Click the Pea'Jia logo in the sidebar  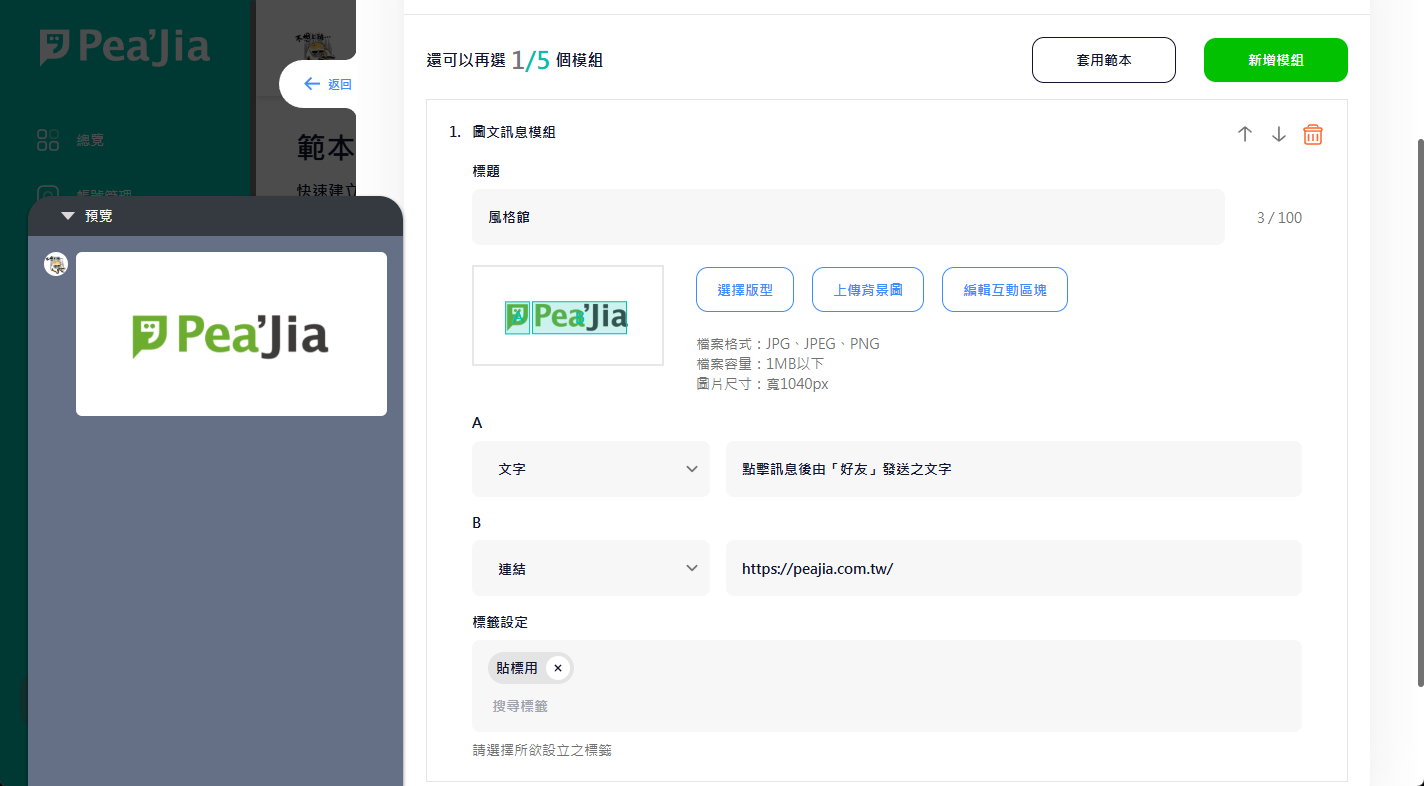pos(125,48)
